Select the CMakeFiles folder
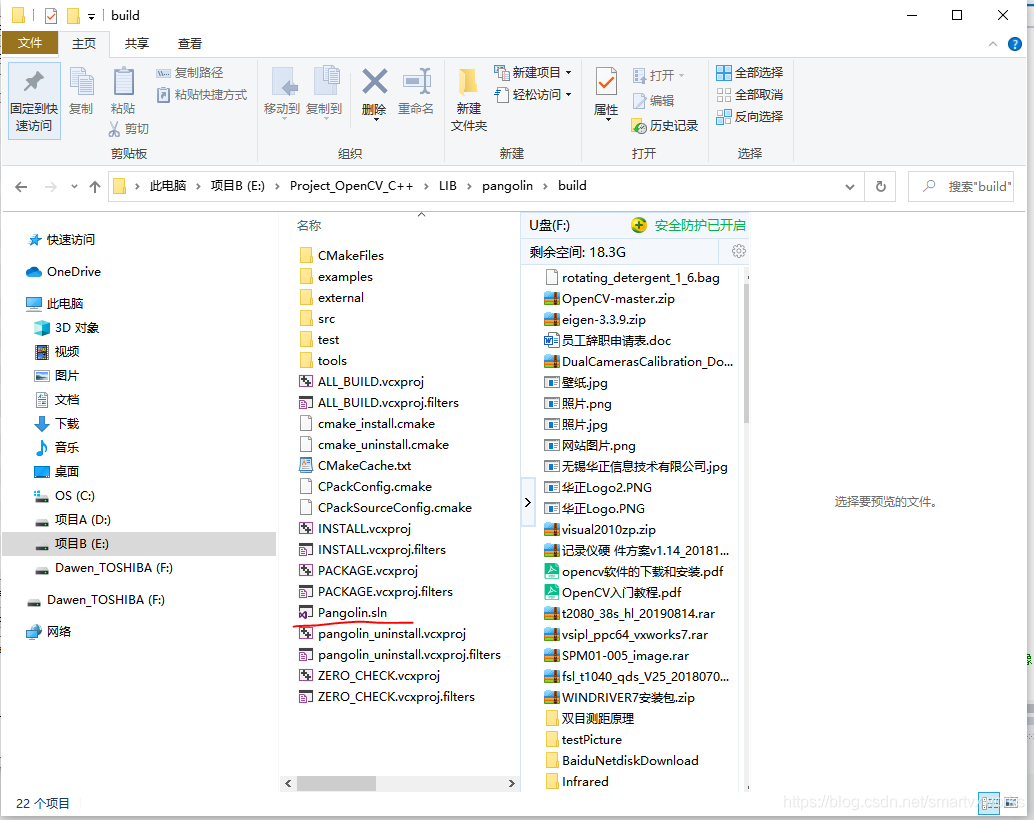The width and height of the screenshot is (1034, 820). click(350, 255)
